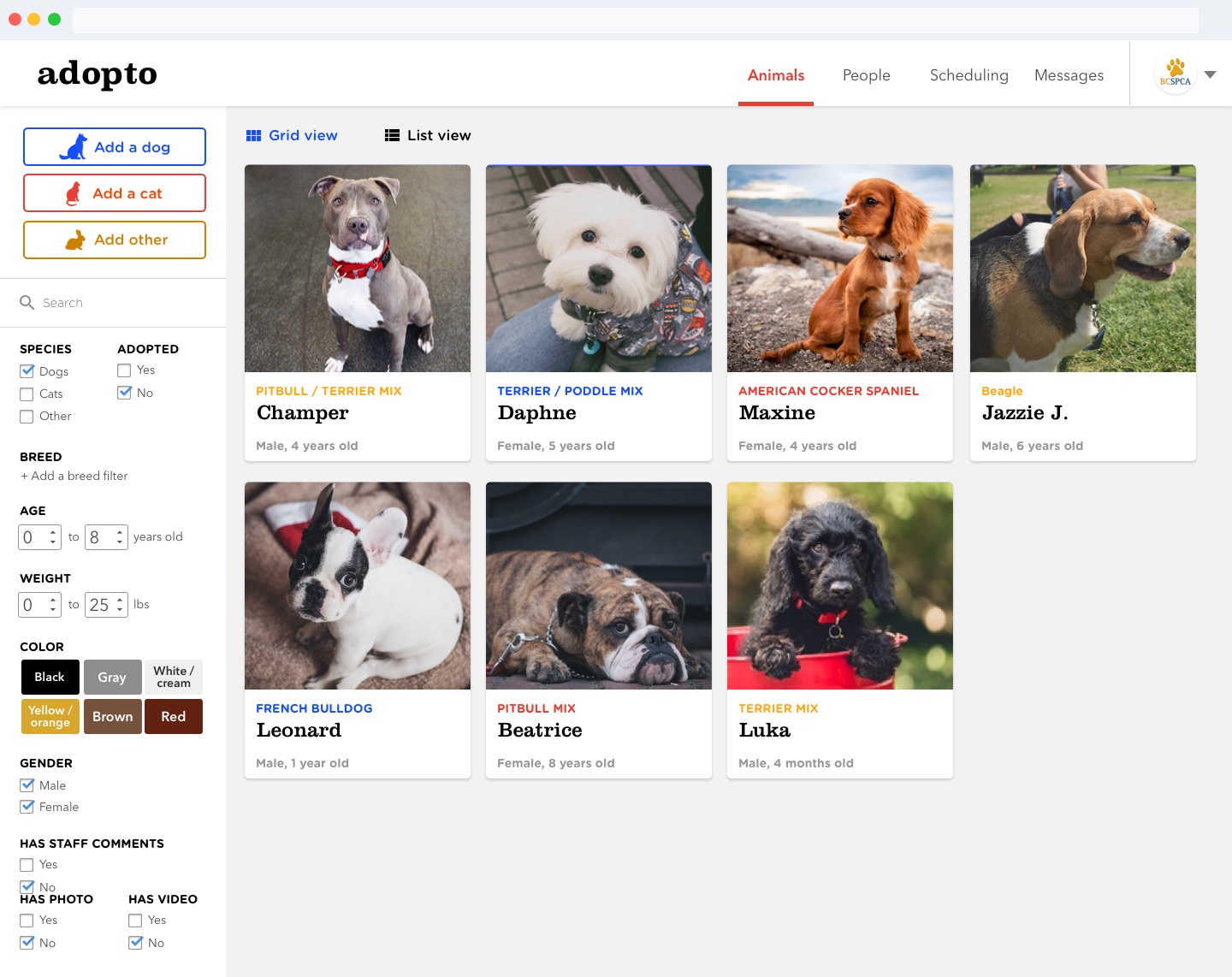Click the blue dog icon in Add a dog

[x=74, y=147]
